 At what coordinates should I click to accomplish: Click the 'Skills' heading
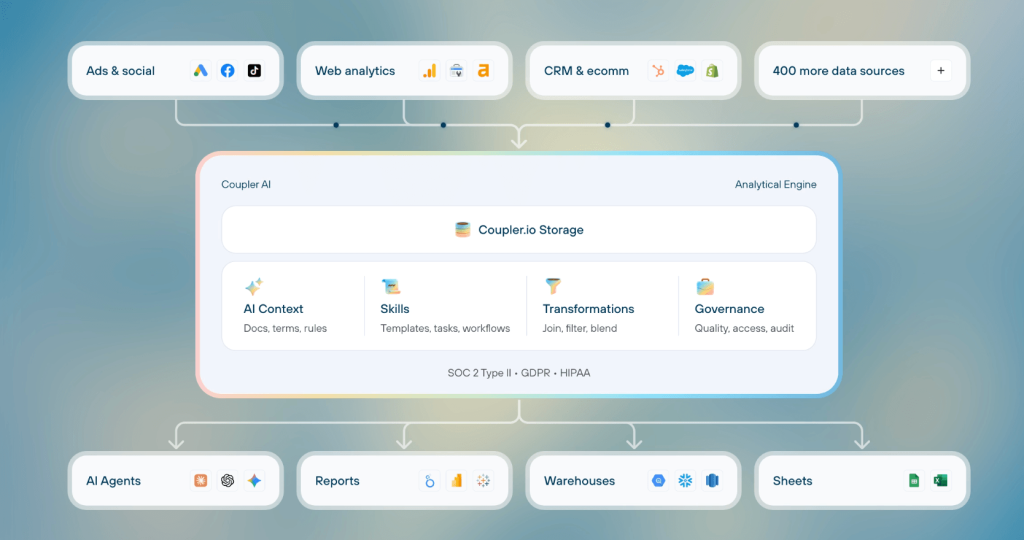tap(394, 309)
